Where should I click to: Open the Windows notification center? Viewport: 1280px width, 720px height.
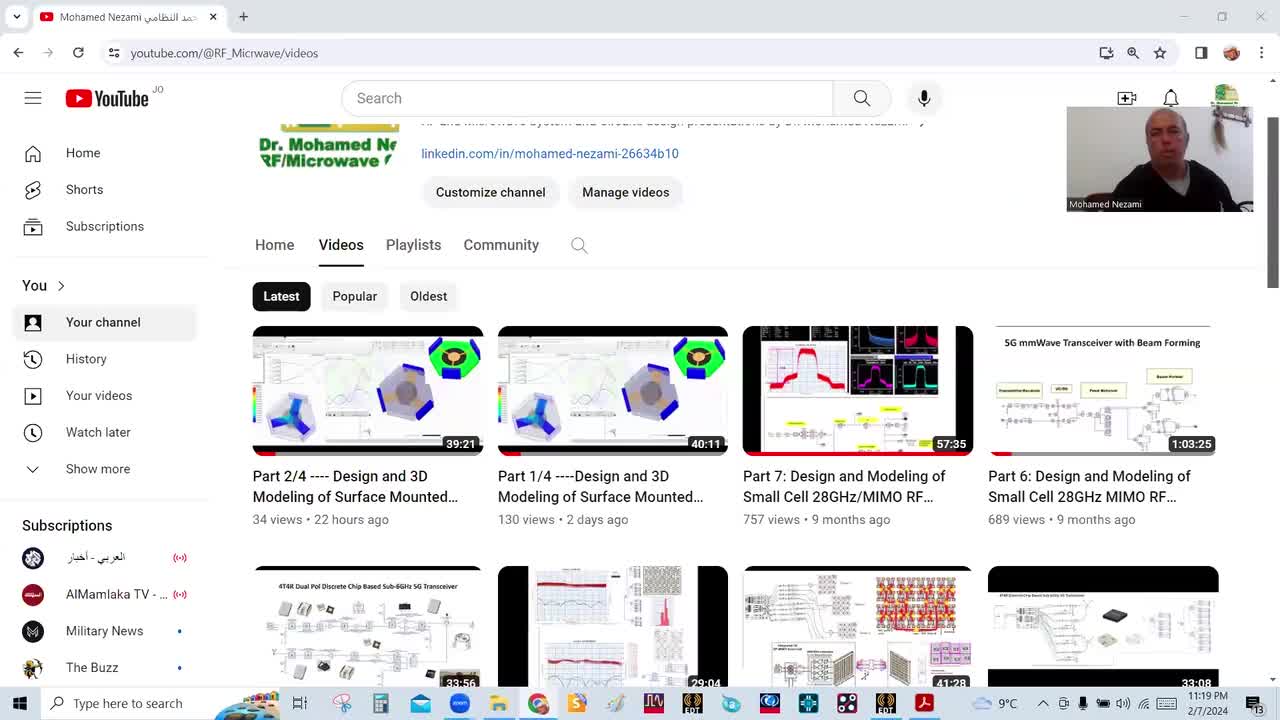click(x=1254, y=703)
